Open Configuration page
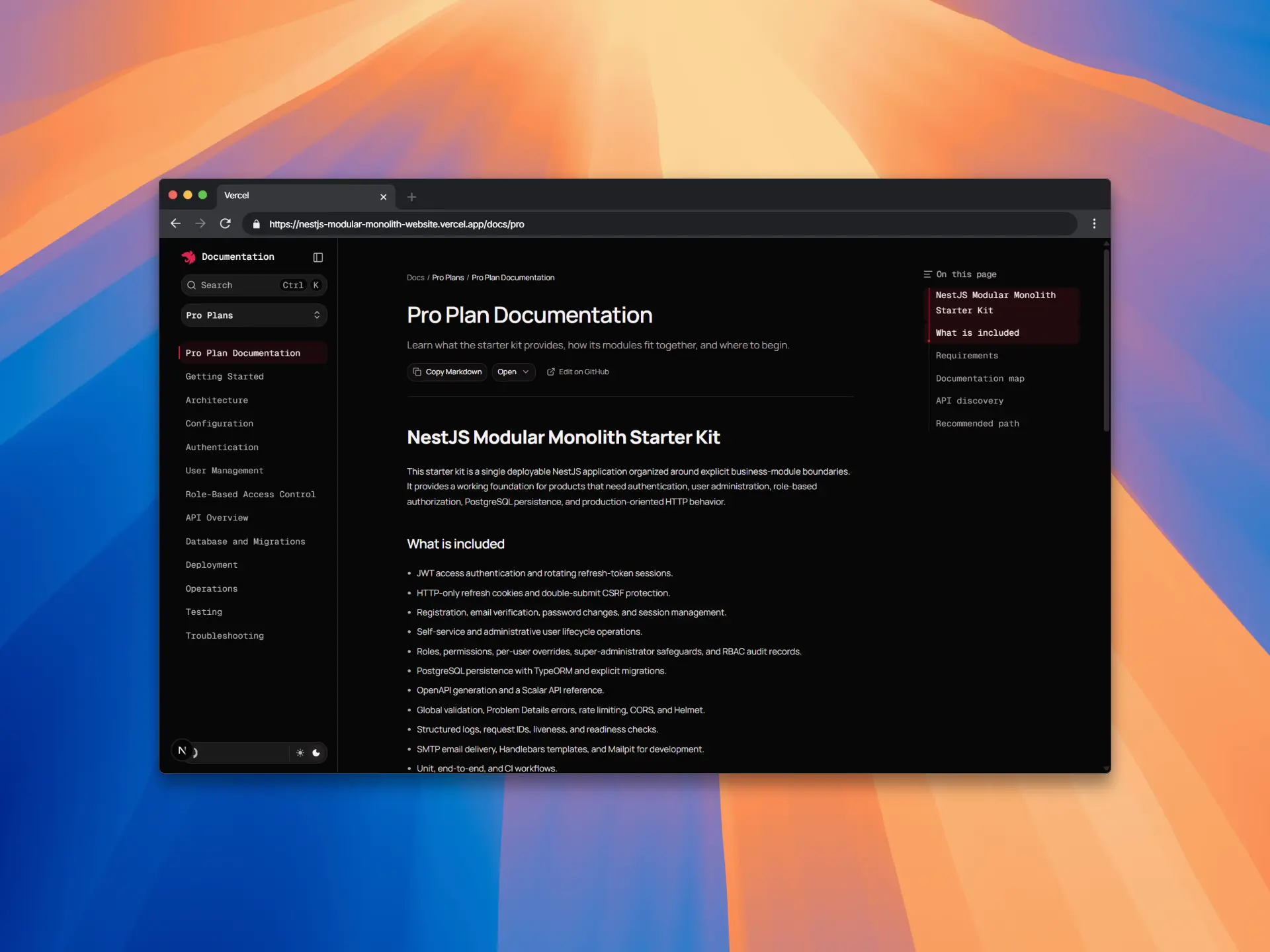 tap(219, 424)
